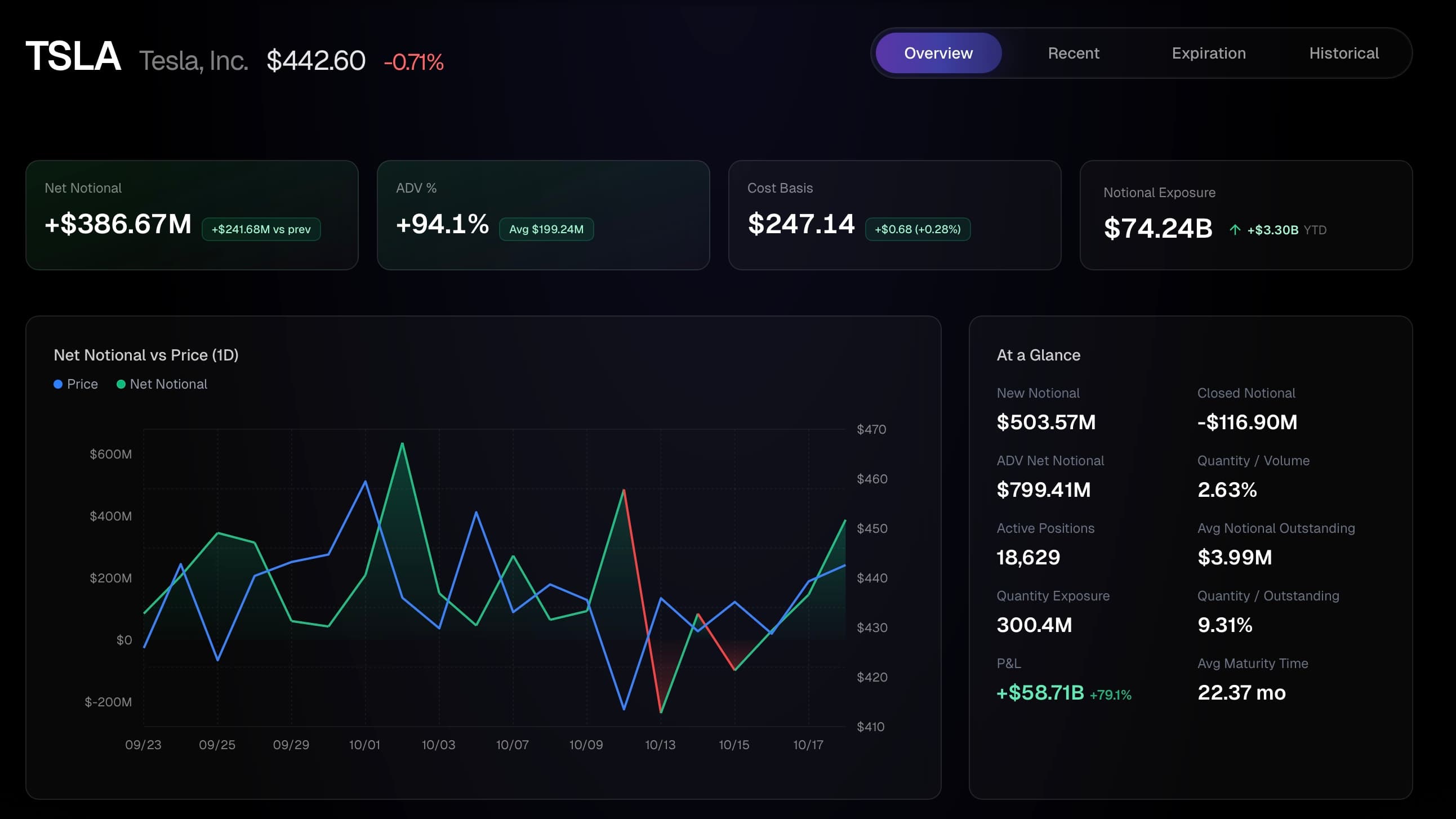Click the green up arrow next to +$3.30B

(x=1235, y=229)
